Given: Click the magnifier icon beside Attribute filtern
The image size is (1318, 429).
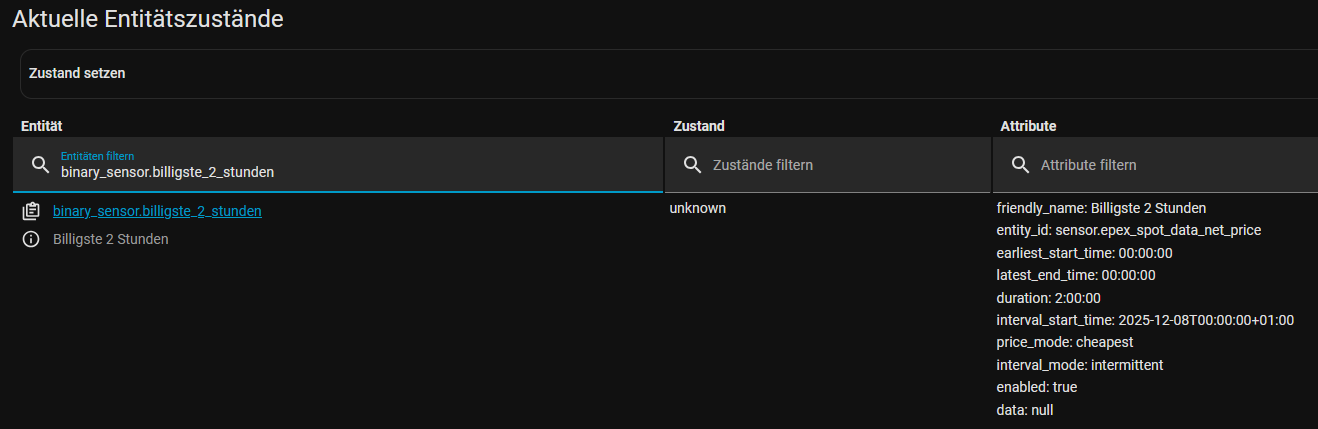Looking at the screenshot, I should pyautogui.click(x=1019, y=164).
